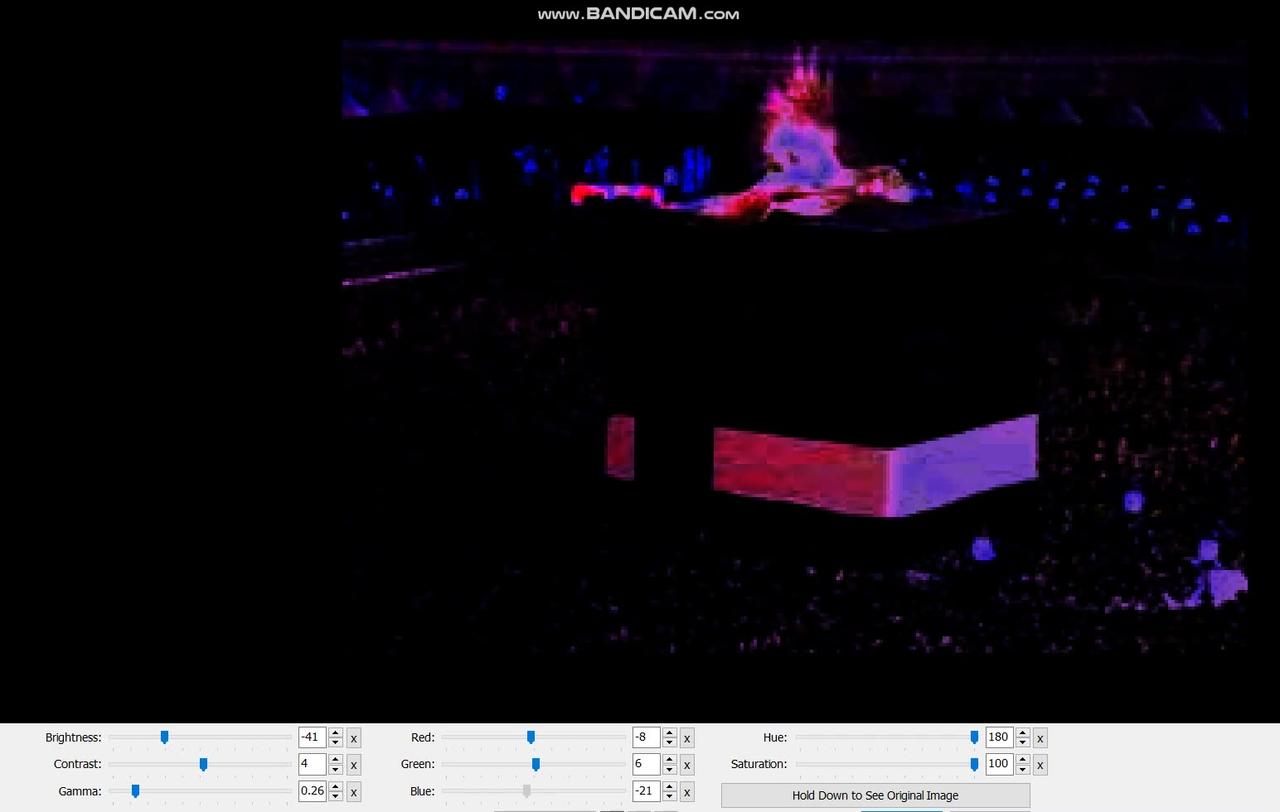
Task: Reset Gamma with its x button
Action: click(354, 792)
